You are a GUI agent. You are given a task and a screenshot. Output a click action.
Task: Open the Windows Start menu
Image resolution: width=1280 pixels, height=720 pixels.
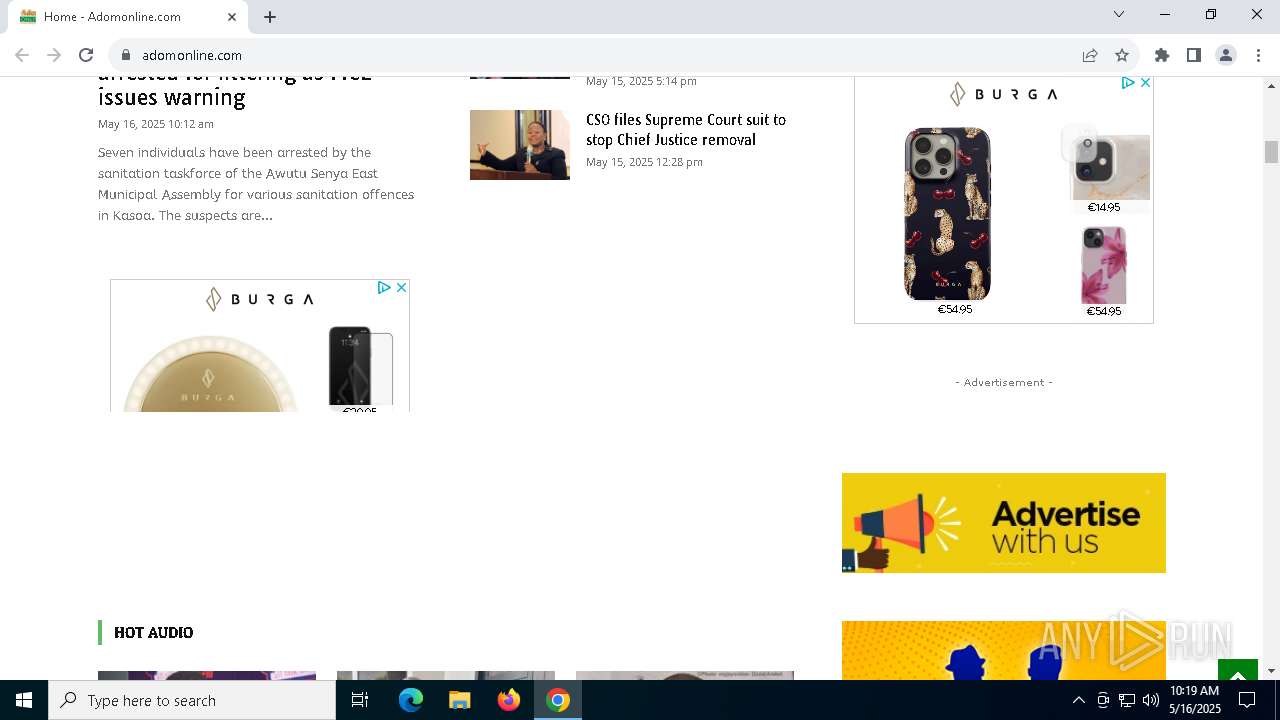[24, 700]
